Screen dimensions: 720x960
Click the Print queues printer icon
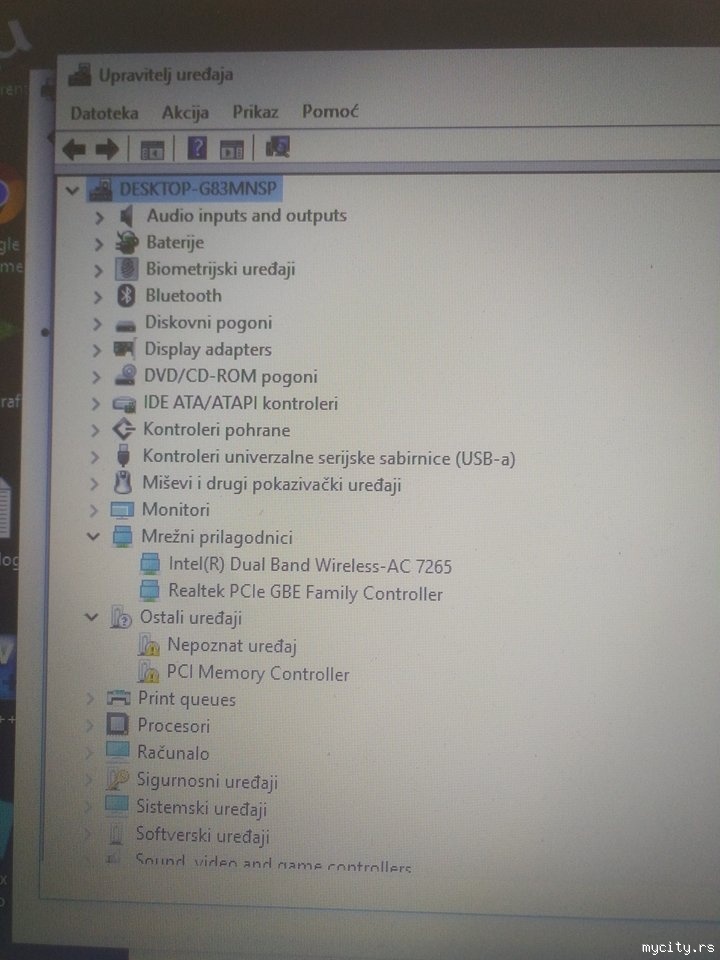118,699
